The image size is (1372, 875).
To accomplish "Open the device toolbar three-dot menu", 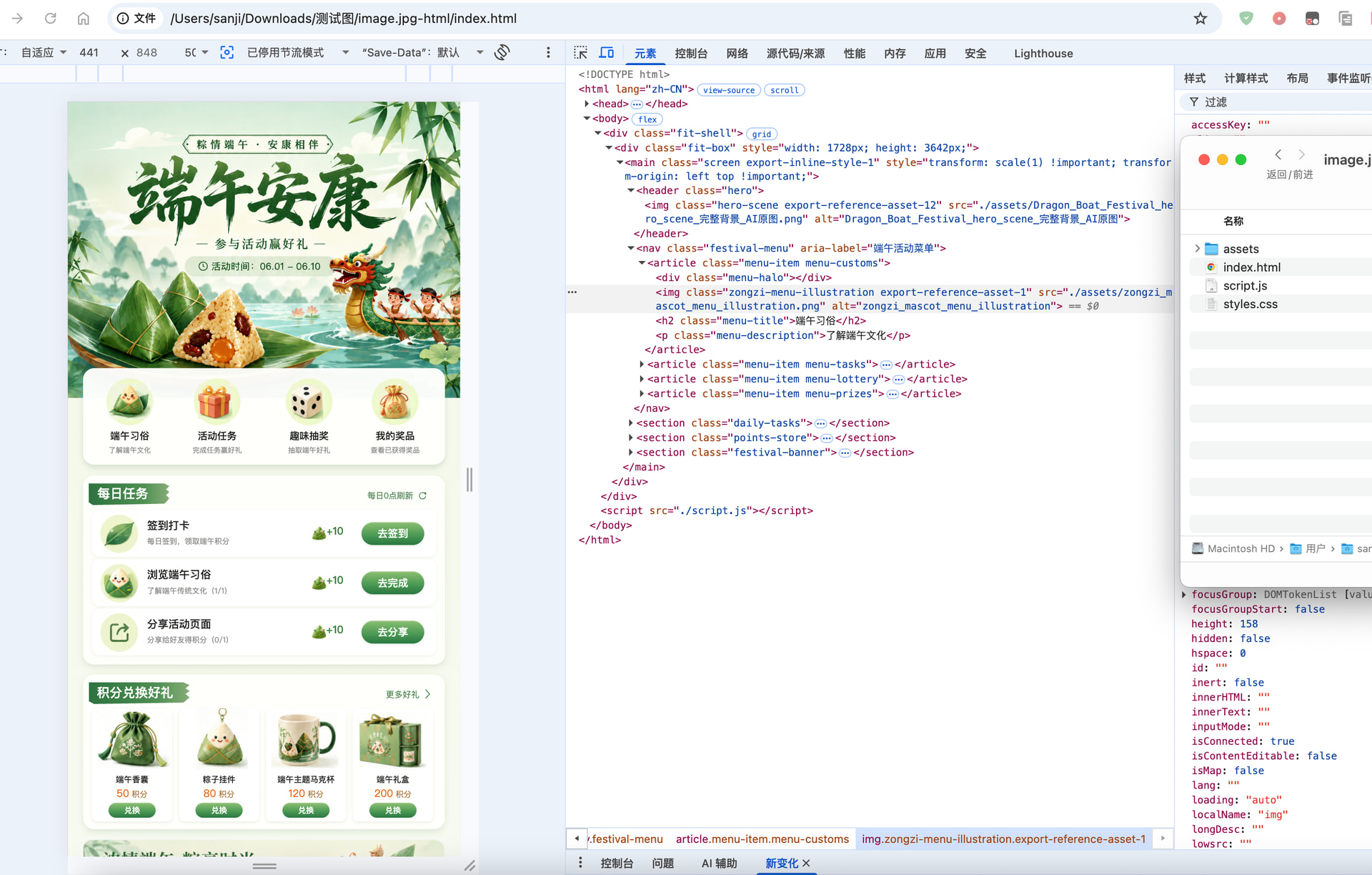I will (548, 52).
